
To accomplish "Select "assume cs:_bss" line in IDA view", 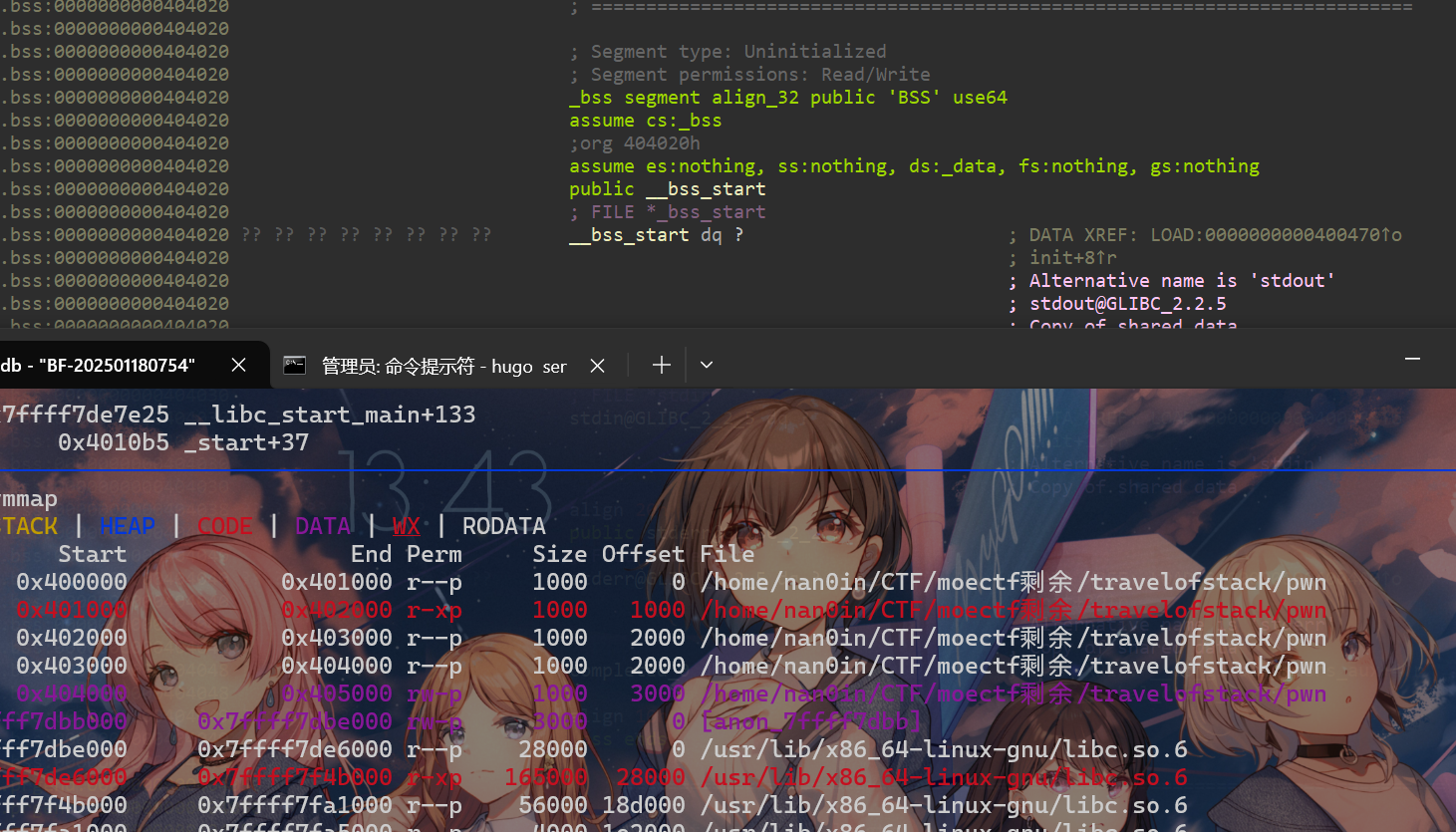I will point(645,121).
